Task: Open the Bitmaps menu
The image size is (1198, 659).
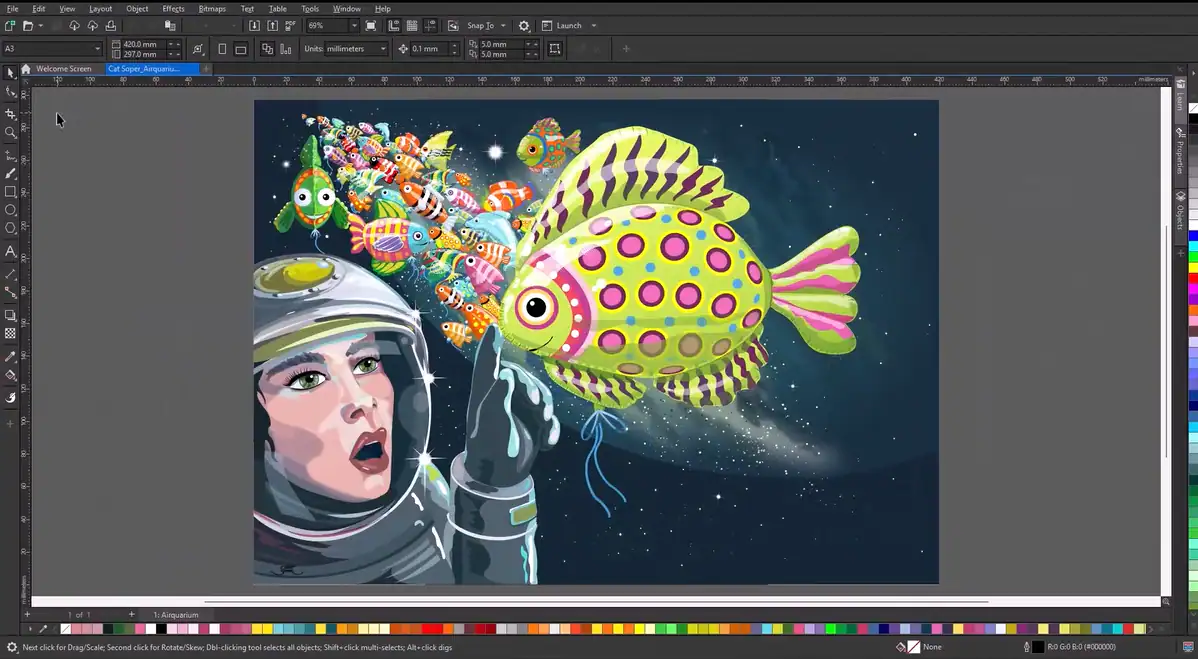Action: click(212, 8)
